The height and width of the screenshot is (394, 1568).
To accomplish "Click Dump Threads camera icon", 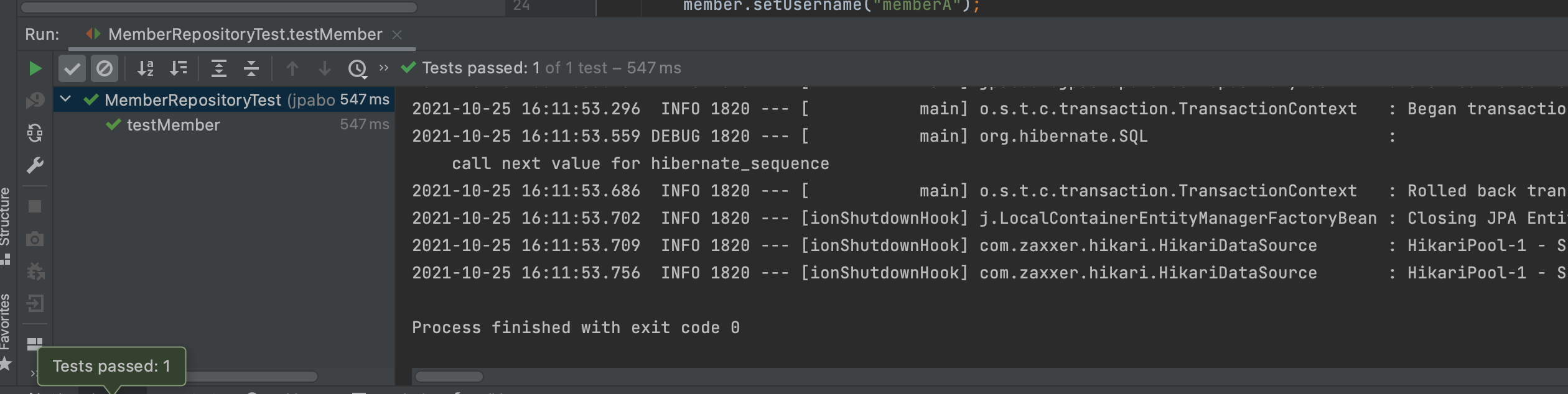I will click(x=35, y=239).
